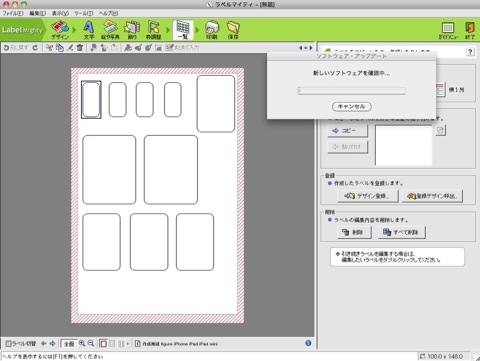The height and width of the screenshot is (361, 480).
Task: Click the デザイン登録 (register design) button
Action: click(368, 196)
